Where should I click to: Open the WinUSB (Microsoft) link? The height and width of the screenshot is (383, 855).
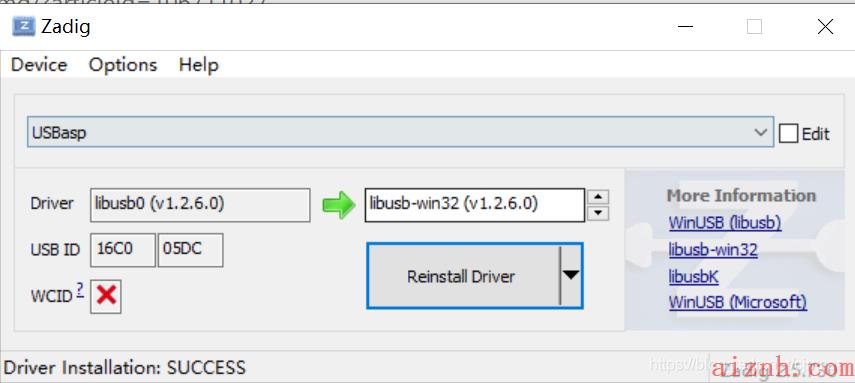pyautogui.click(x=738, y=302)
